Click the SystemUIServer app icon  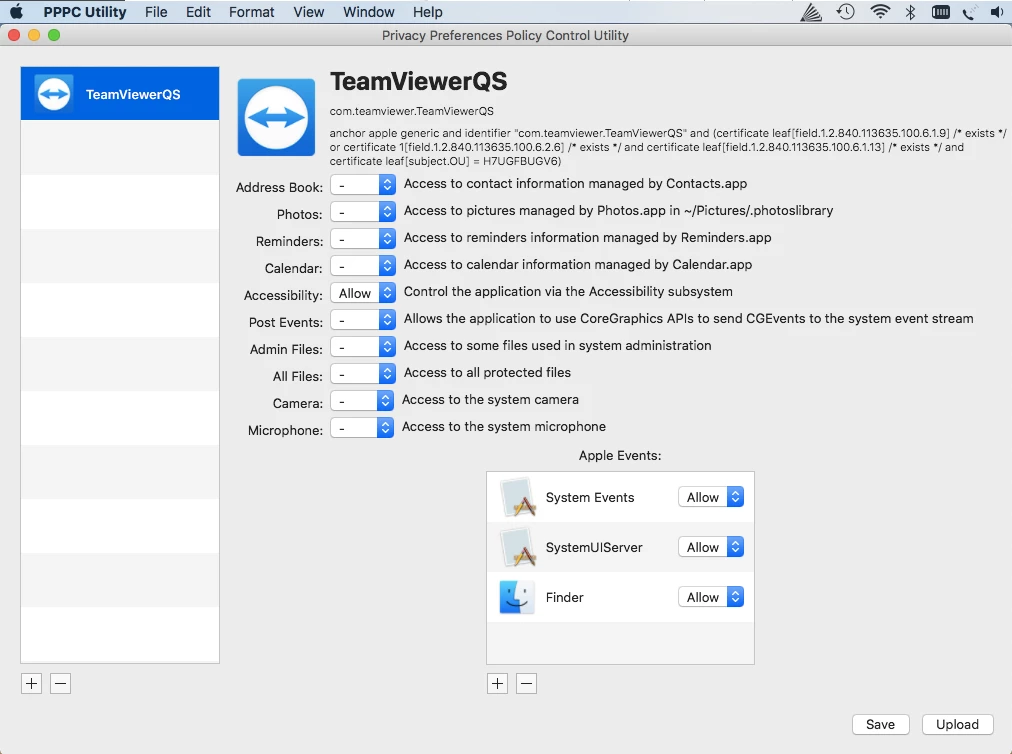click(x=518, y=547)
